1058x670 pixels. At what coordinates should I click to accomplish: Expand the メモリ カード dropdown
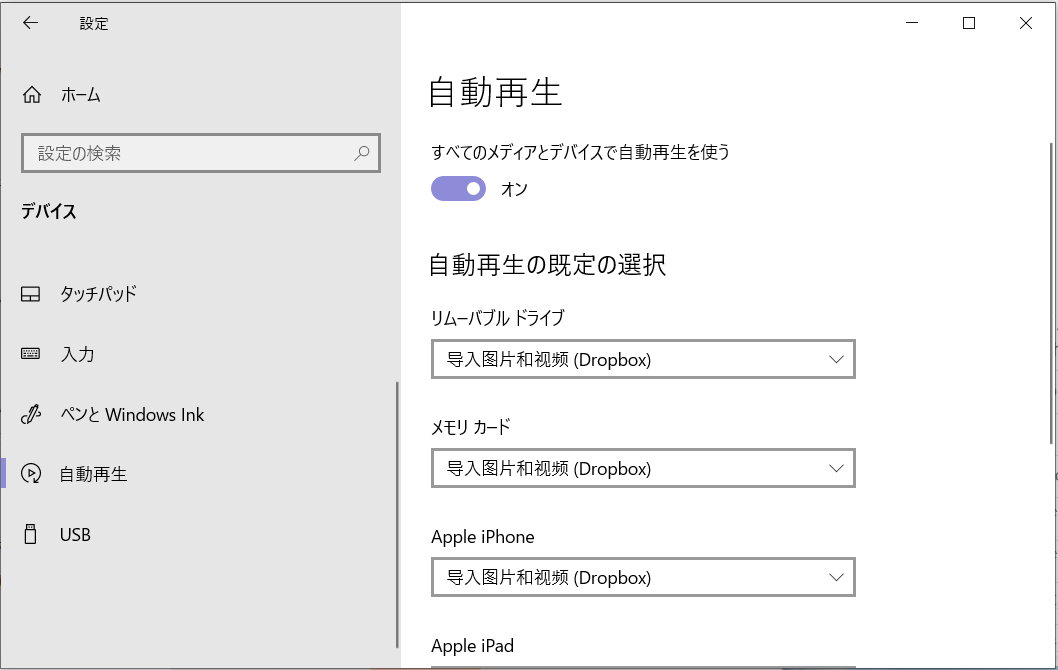(x=643, y=468)
